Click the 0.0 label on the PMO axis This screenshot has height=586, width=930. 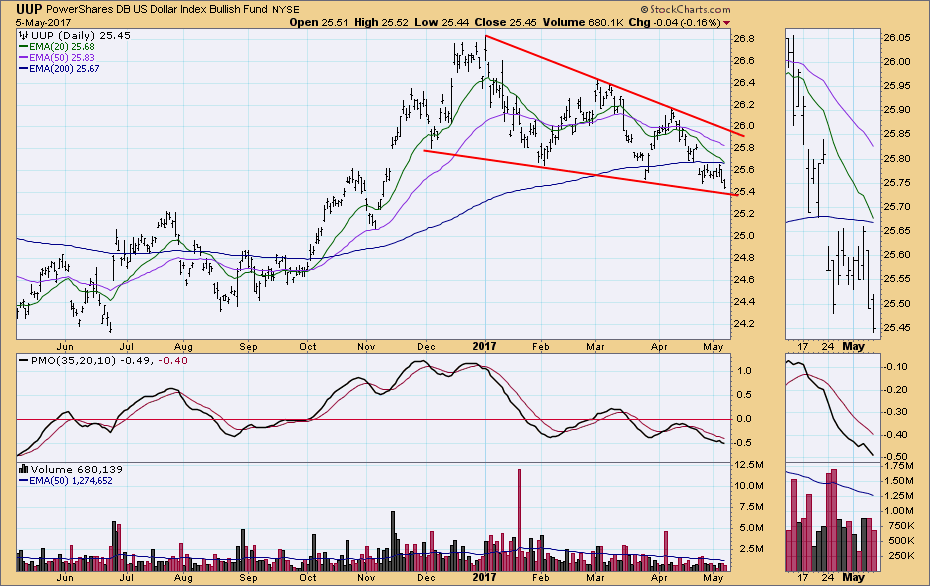(744, 419)
